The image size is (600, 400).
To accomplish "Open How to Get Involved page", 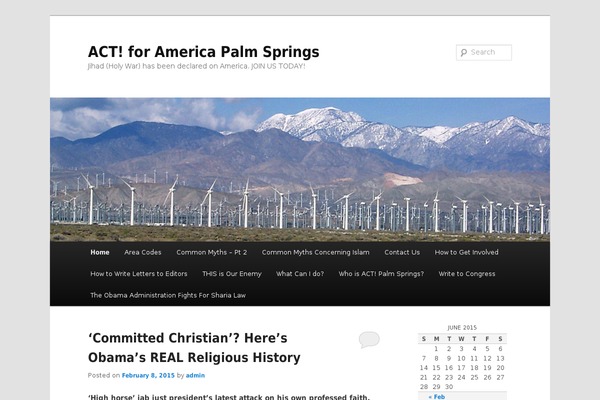I will (x=466, y=252).
